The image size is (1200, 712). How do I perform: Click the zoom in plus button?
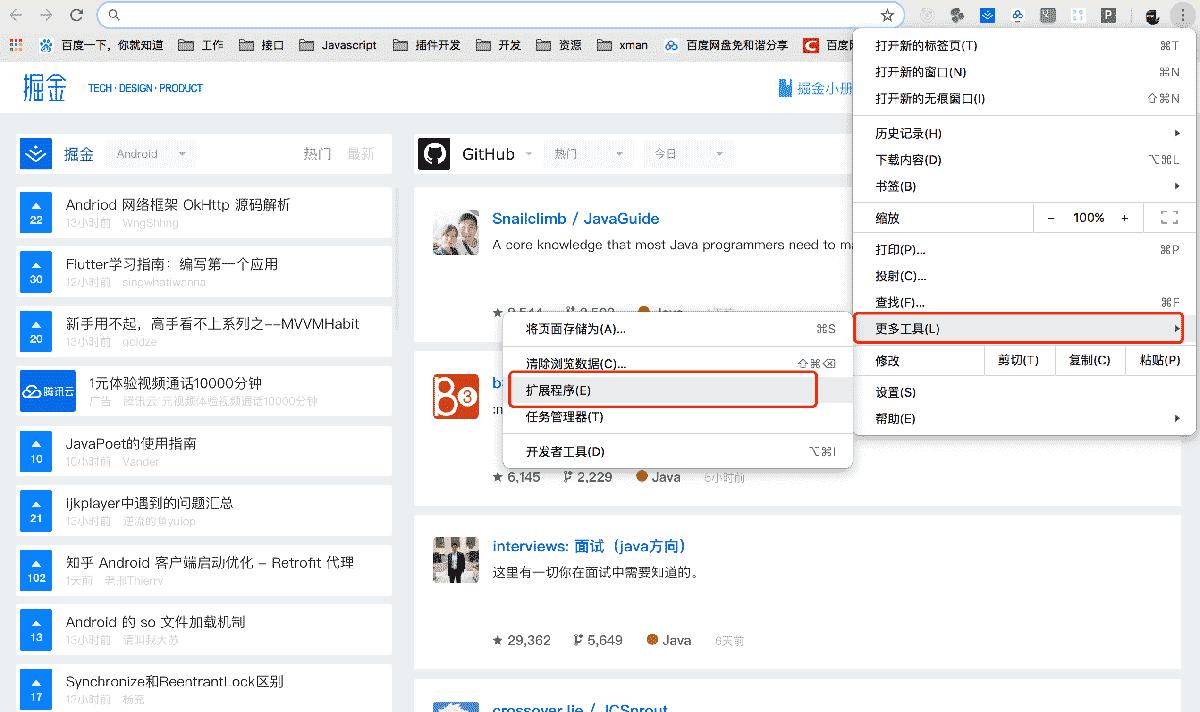(x=1125, y=218)
